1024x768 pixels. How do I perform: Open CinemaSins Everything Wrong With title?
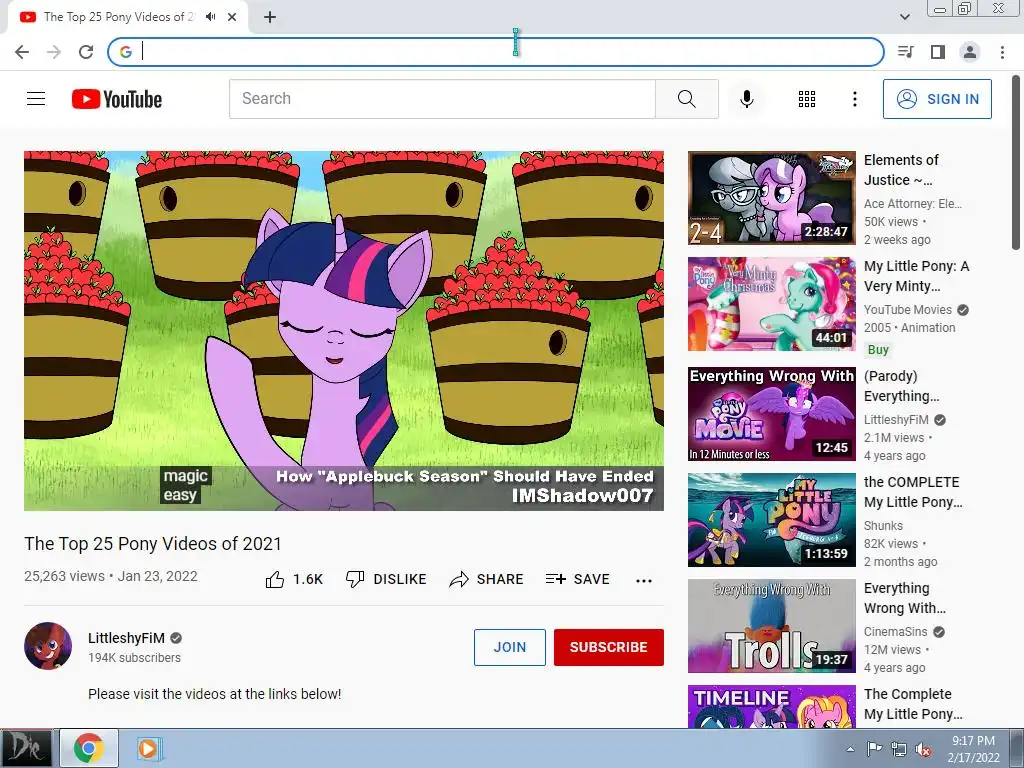point(904,598)
